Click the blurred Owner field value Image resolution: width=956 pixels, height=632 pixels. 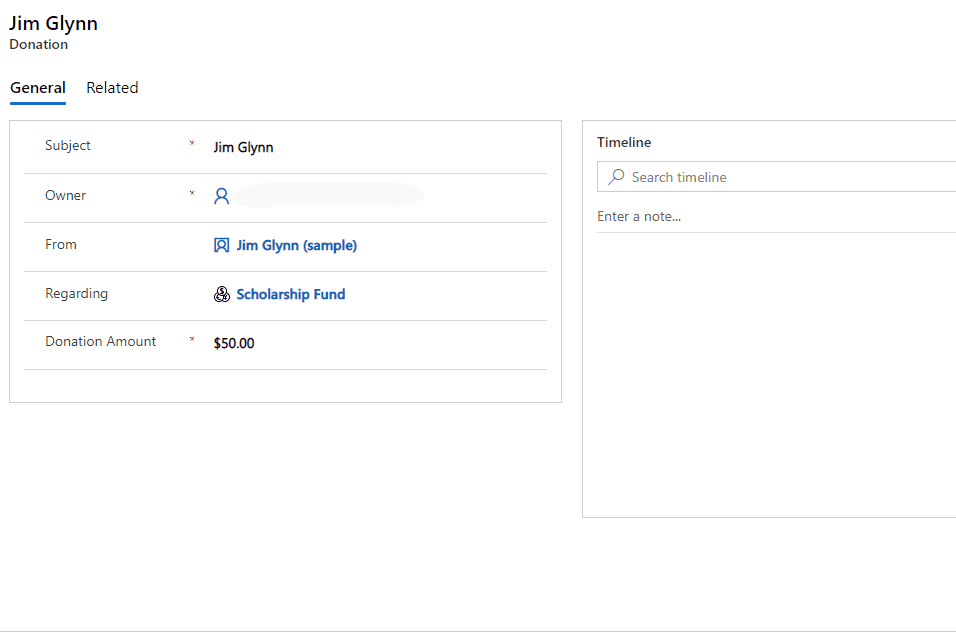330,195
